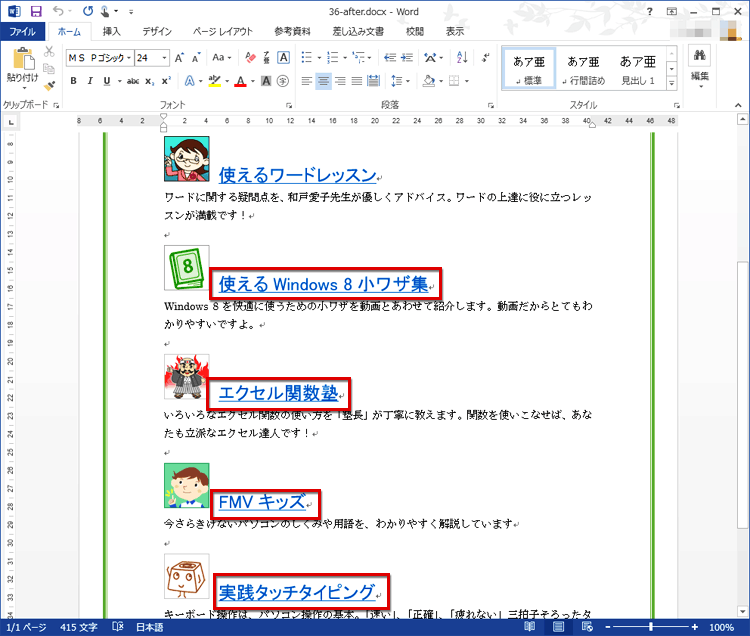Click the Cut scissors icon
Image resolution: width=750 pixels, height=636 pixels.
49,51
